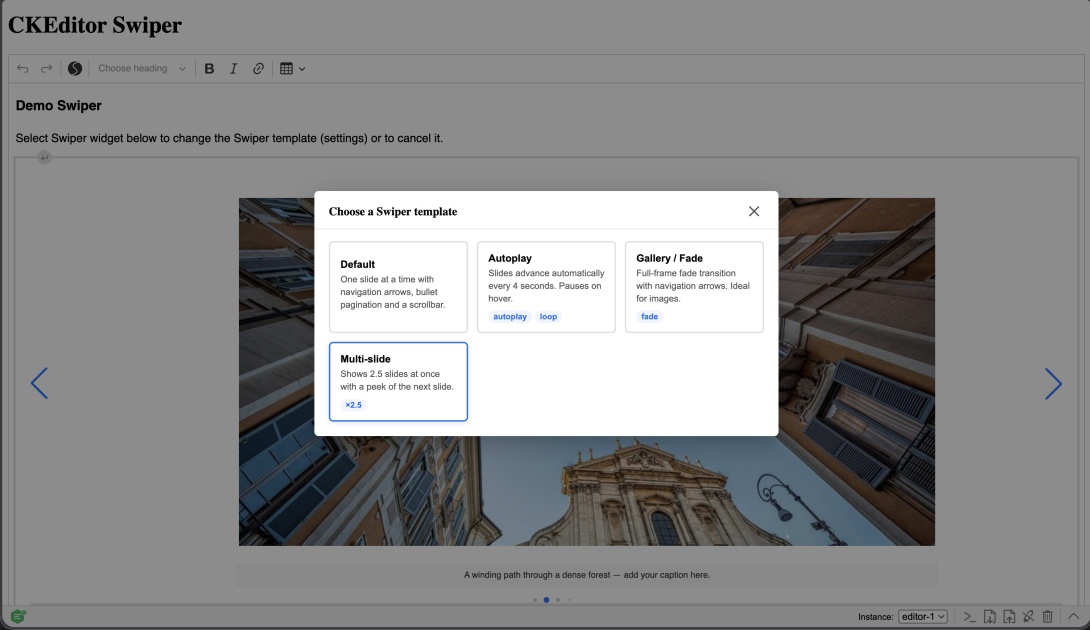Screen dimensions: 1090x630
Task: Open the Choose heading dropdown
Action: [142, 68]
